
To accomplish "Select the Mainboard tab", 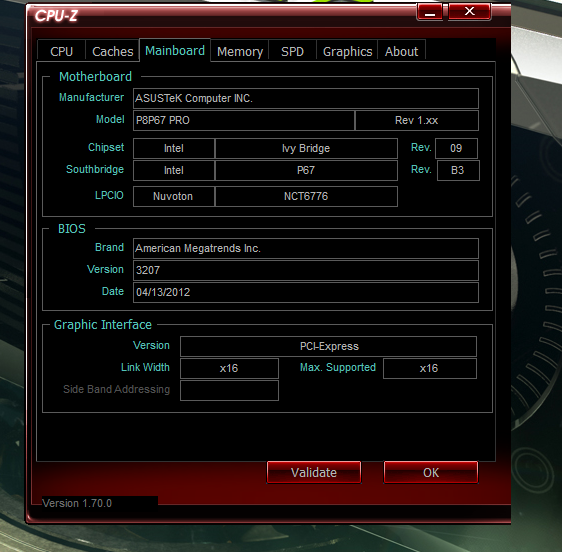I will (x=175, y=50).
